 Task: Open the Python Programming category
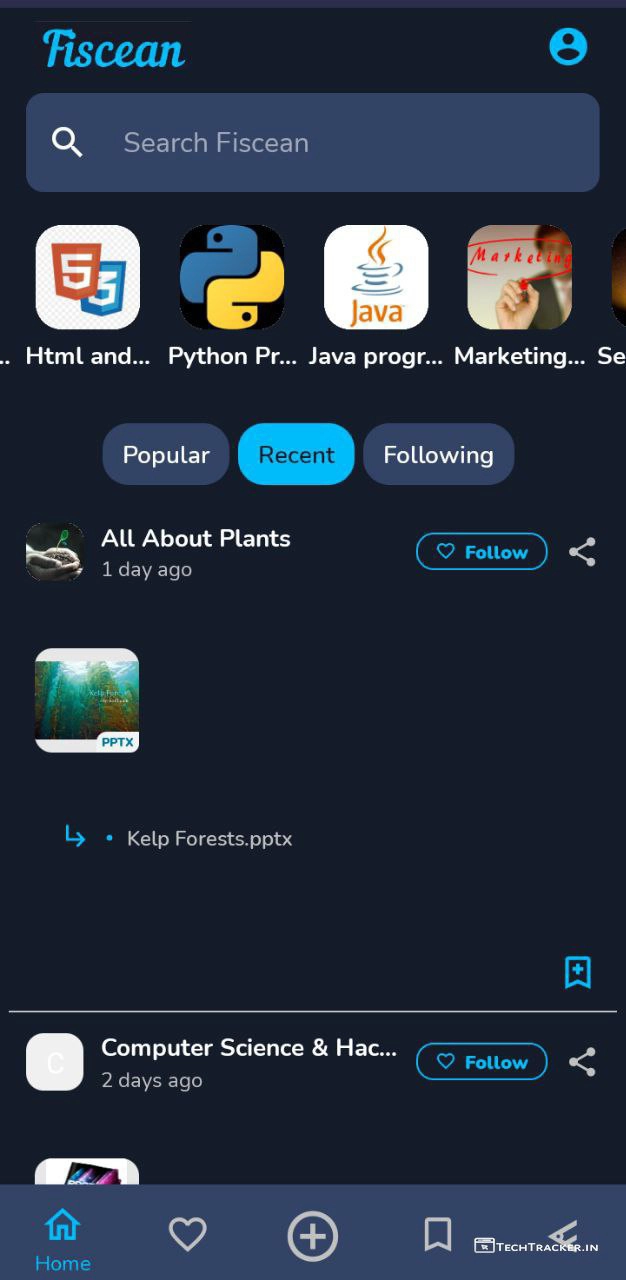pos(232,278)
